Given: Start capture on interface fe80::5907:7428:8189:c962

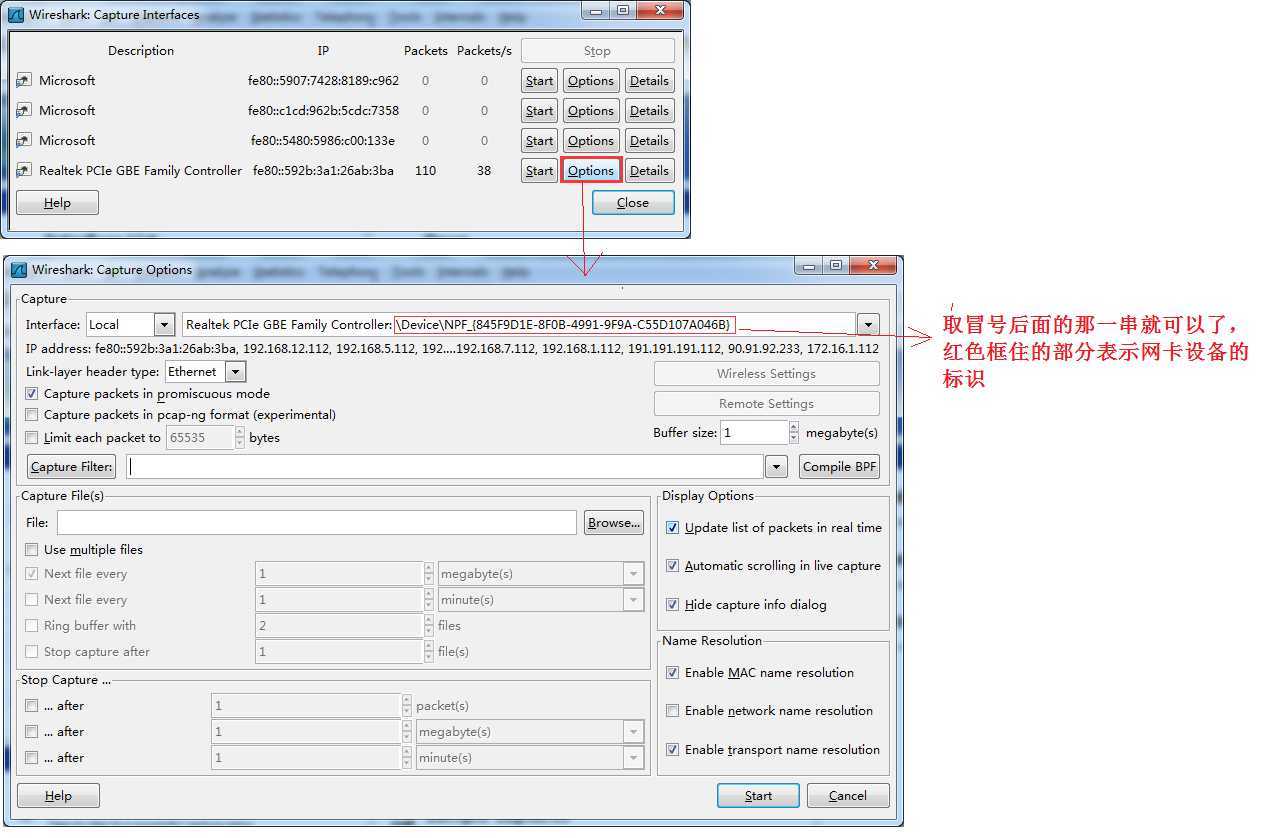Looking at the screenshot, I should tap(539, 81).
